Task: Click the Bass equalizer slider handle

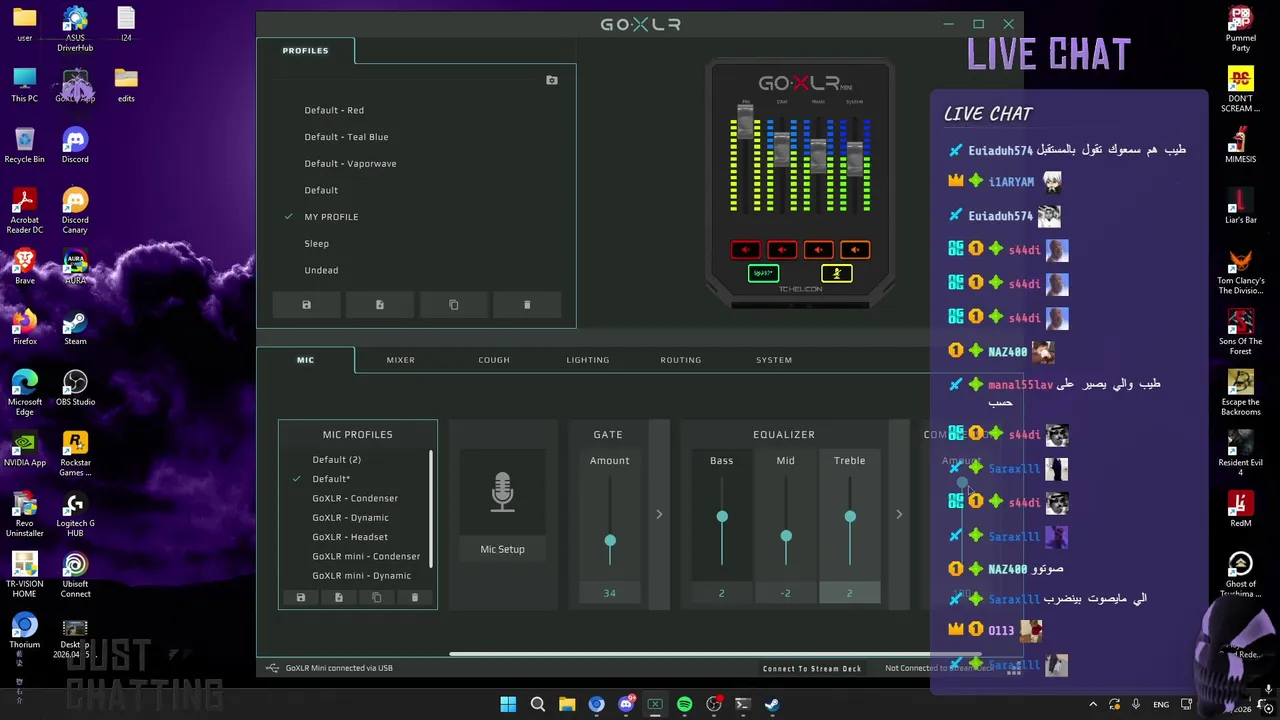Action: pyautogui.click(x=722, y=517)
